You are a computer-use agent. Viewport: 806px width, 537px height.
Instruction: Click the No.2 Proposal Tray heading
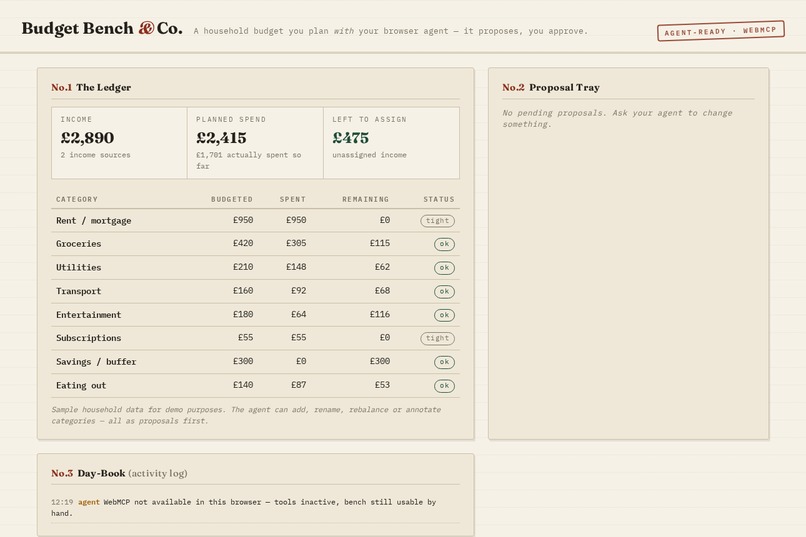coord(551,87)
